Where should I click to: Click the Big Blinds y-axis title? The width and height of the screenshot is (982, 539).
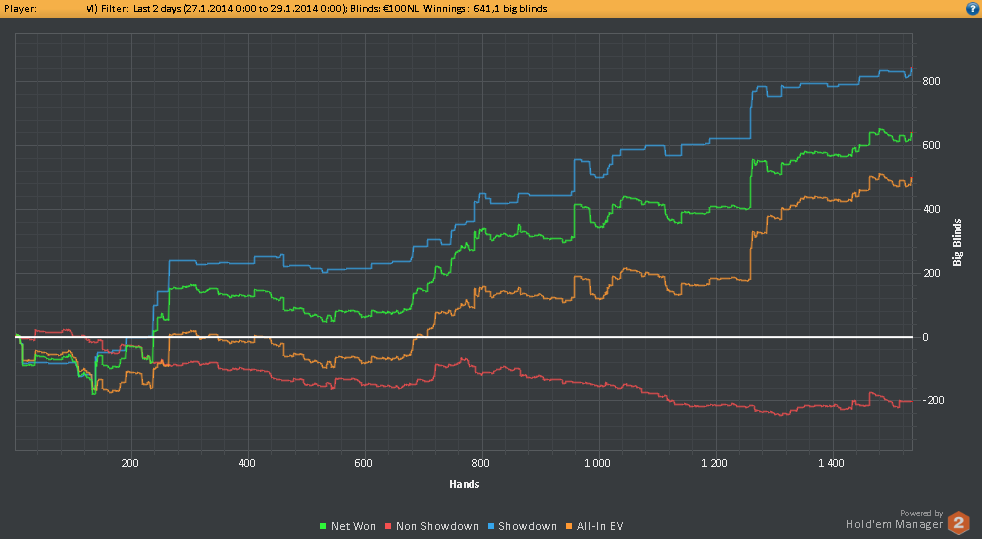click(957, 242)
